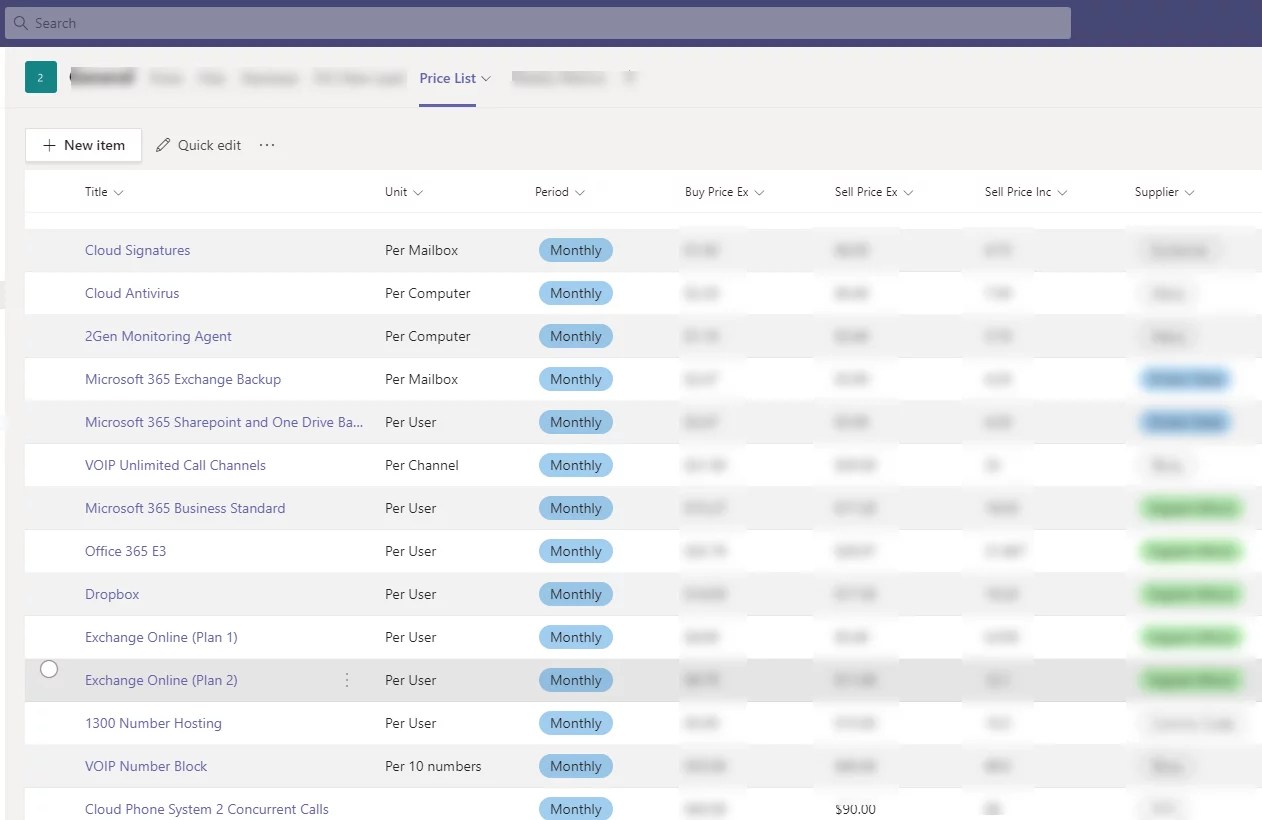Open VOIP Unlimited Call Channels item
The height and width of the screenshot is (820, 1262).
click(x=175, y=465)
